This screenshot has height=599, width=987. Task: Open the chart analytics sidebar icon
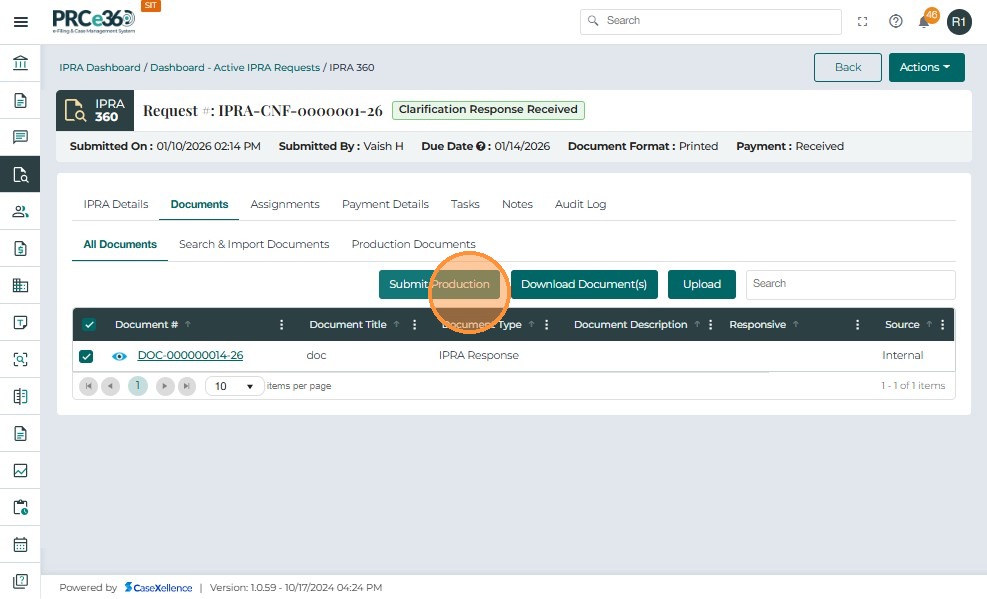click(20, 471)
